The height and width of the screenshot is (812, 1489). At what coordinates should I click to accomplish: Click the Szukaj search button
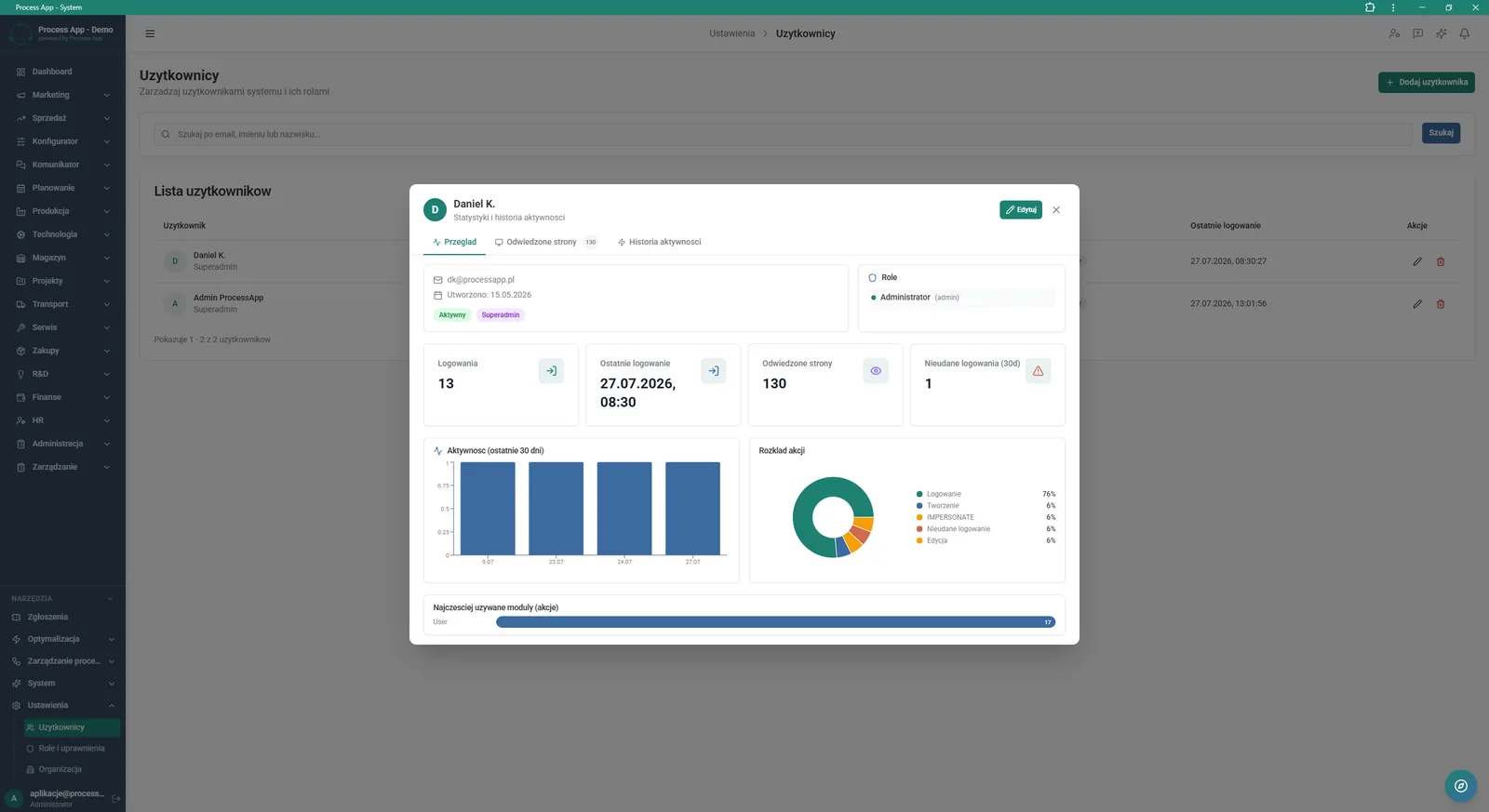pos(1441,133)
